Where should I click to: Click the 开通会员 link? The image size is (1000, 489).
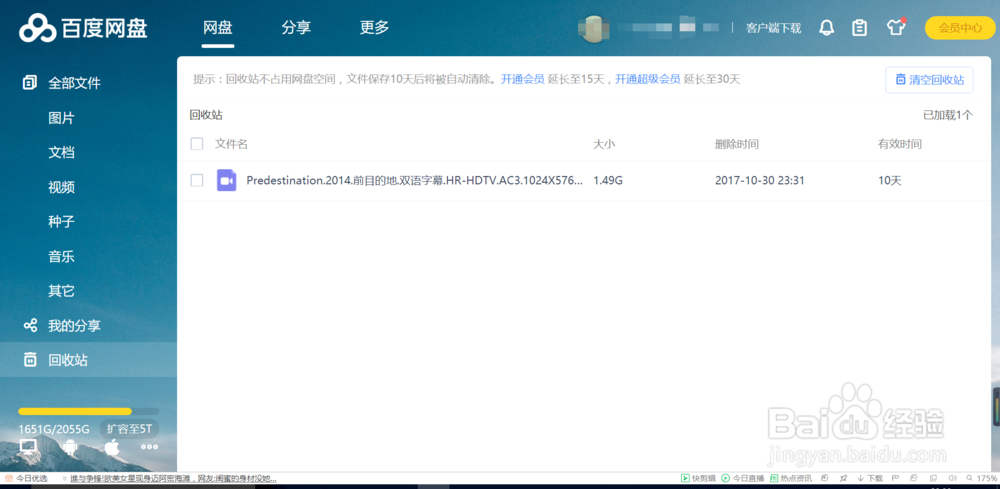click(522, 80)
